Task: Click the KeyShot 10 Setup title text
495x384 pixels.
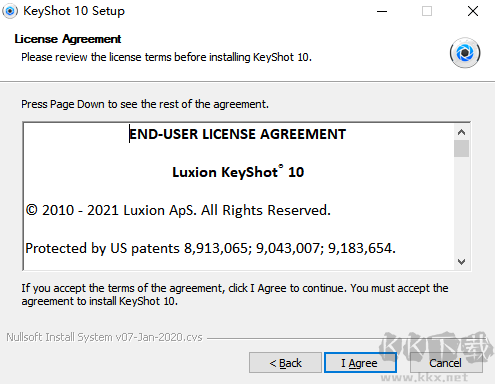Action: [74, 11]
